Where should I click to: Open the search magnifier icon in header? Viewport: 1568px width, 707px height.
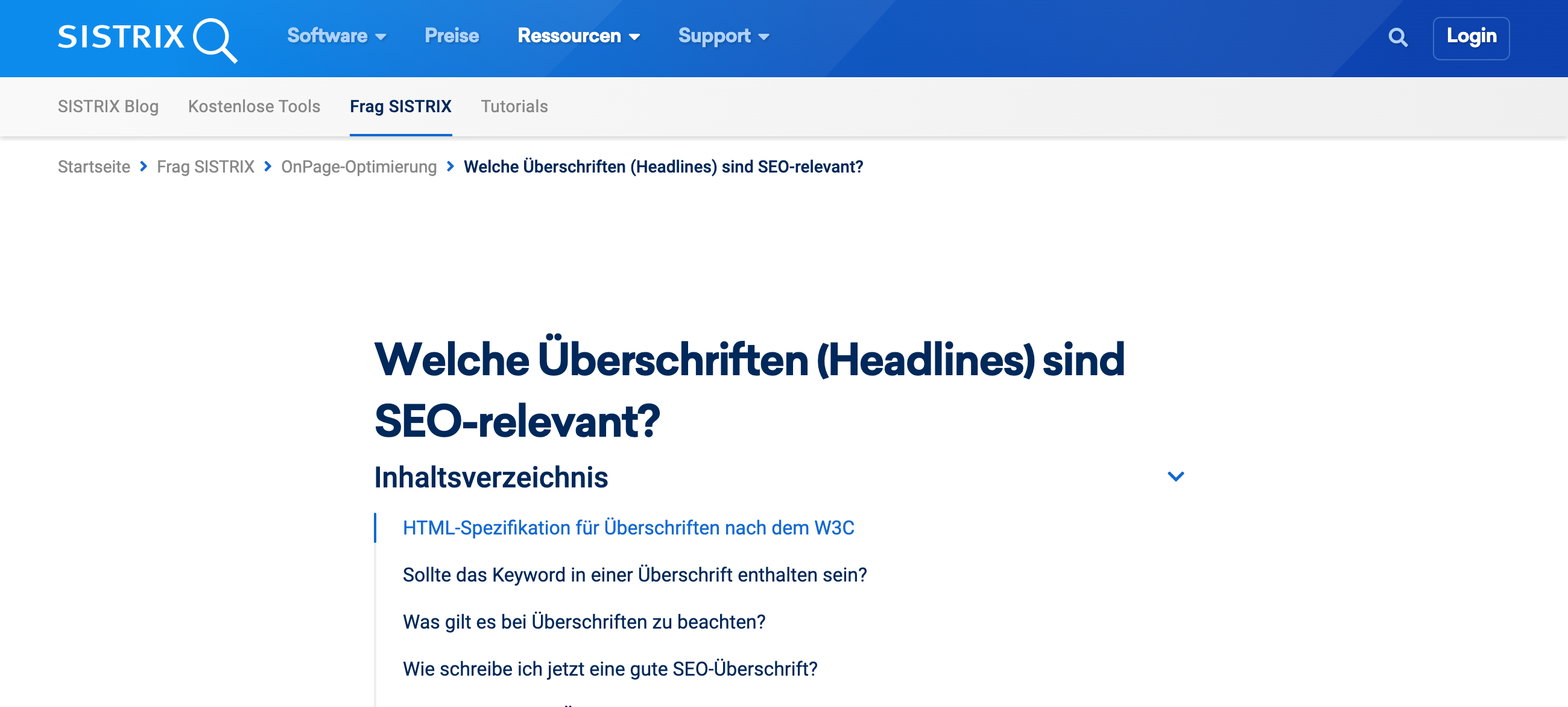pos(1397,38)
